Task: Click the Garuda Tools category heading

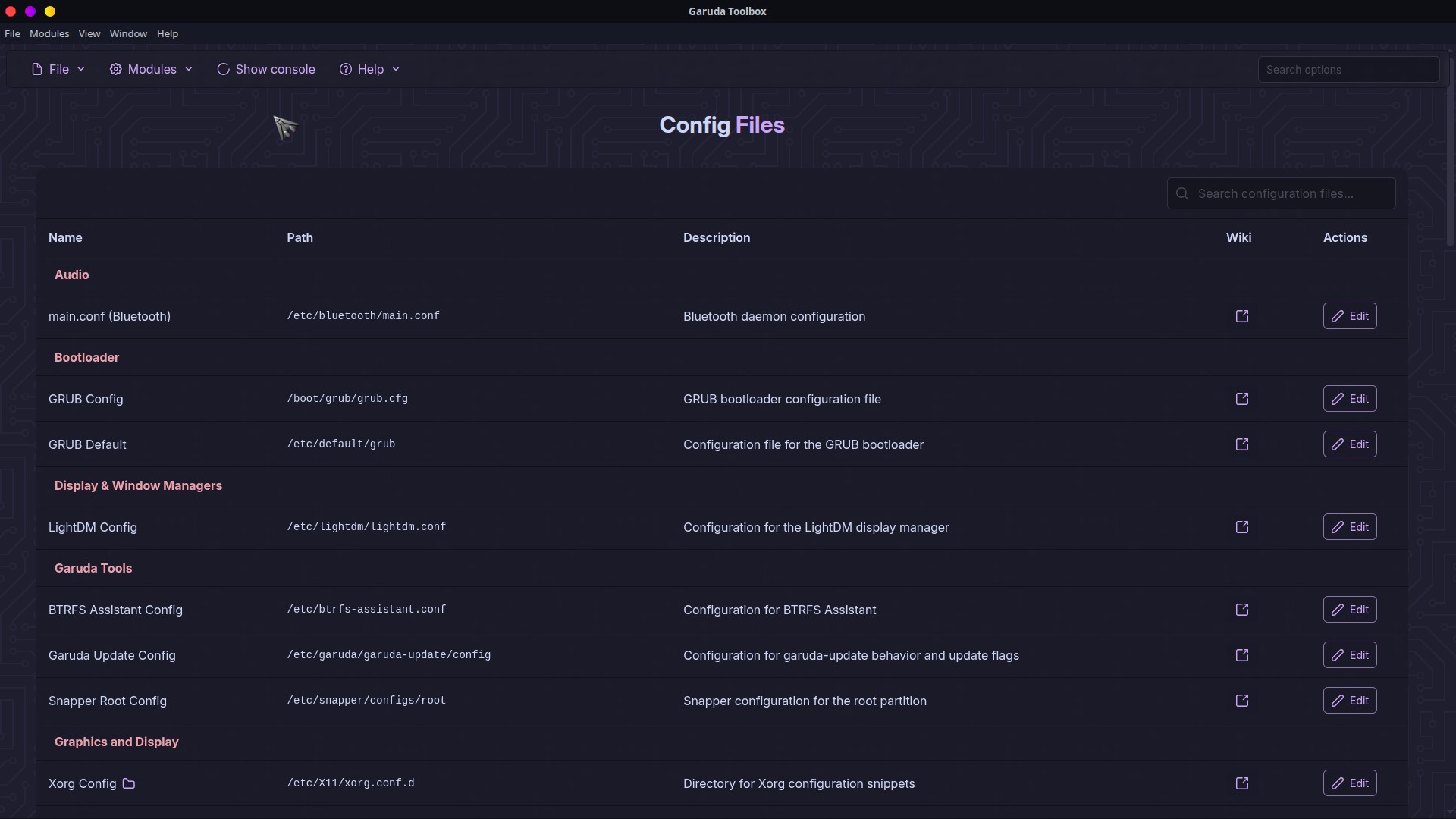Action: (93, 568)
